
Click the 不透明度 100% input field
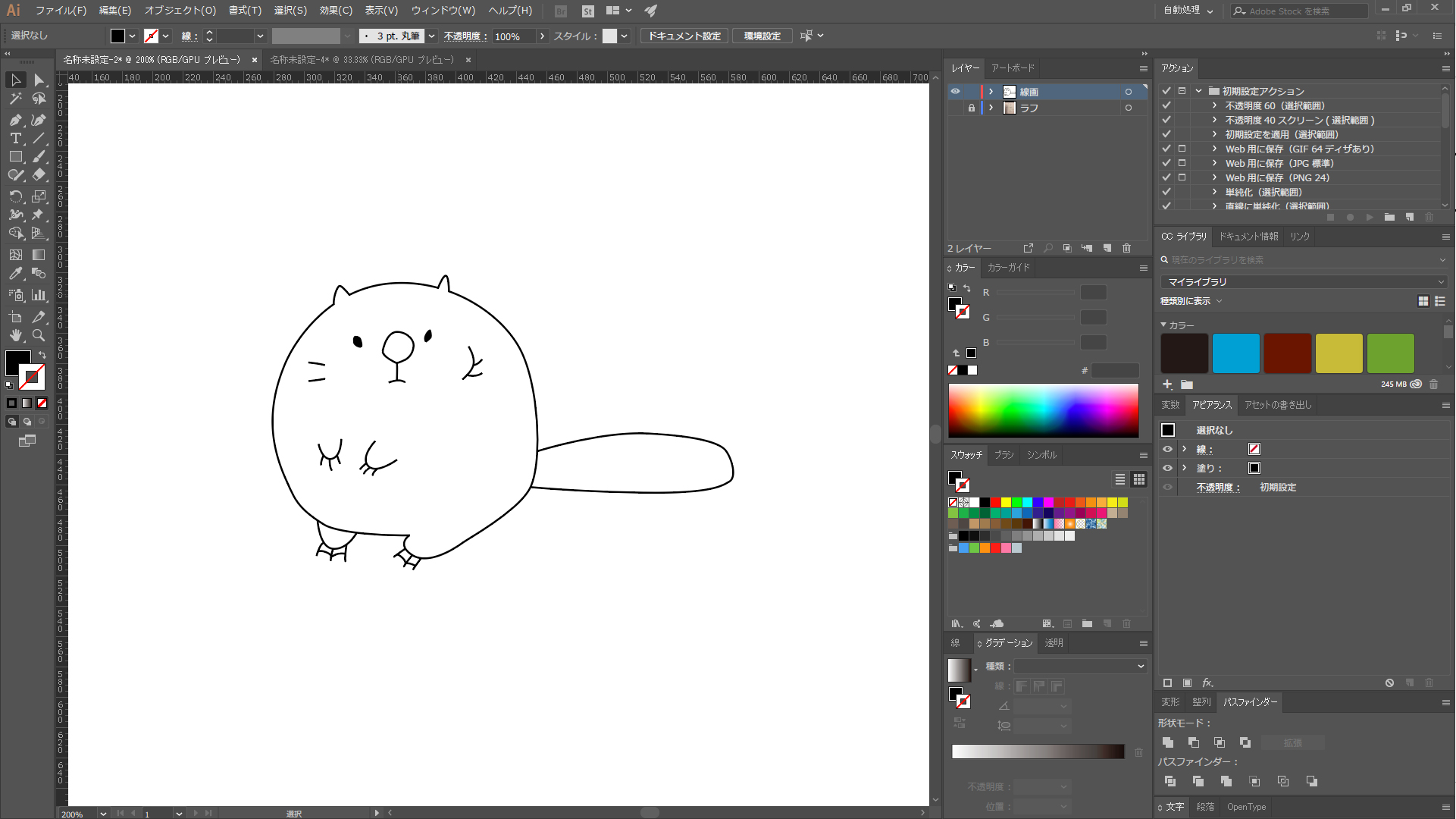click(x=513, y=36)
